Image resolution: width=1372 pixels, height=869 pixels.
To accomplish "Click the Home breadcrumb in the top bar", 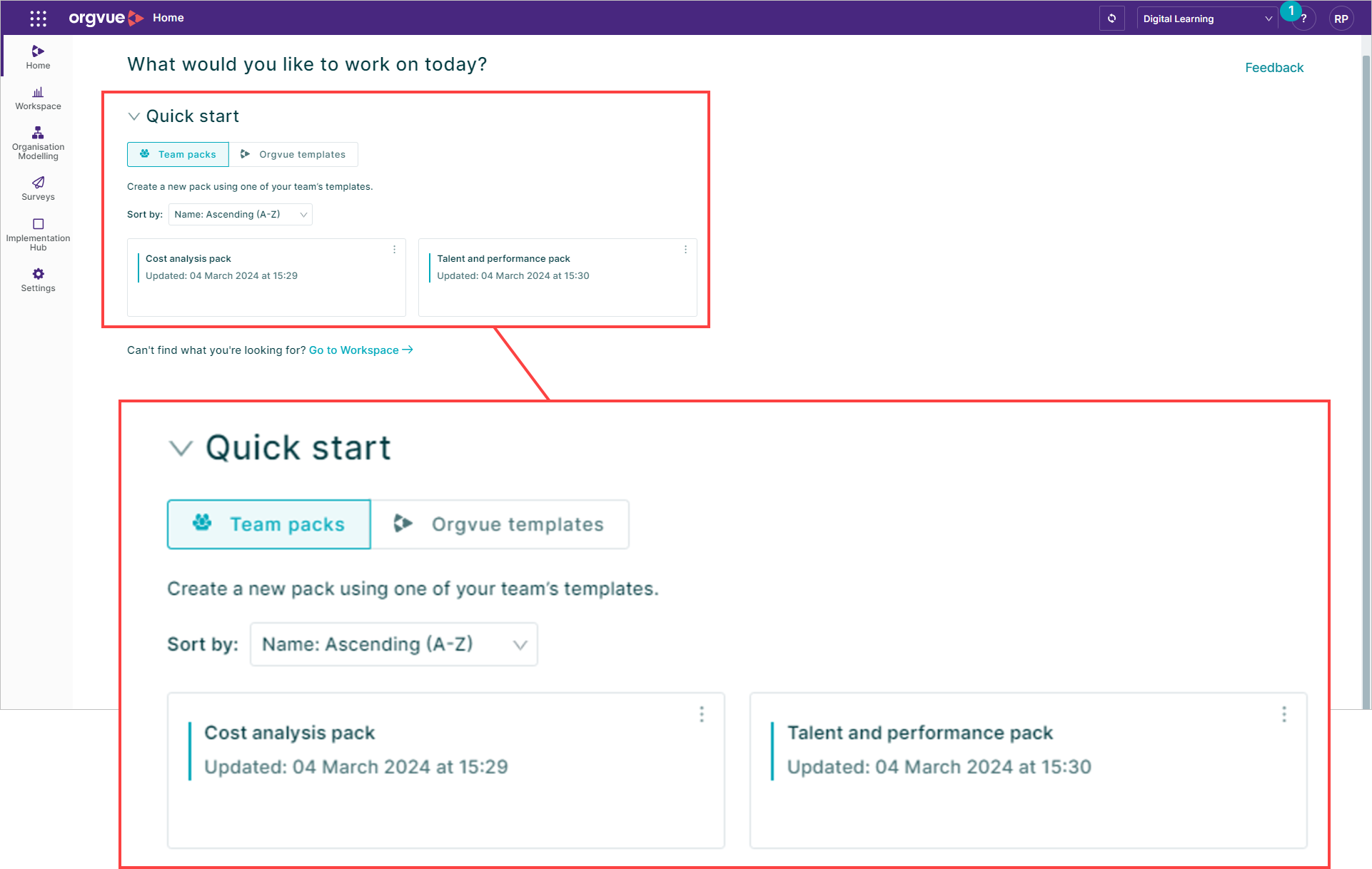I will 168,18.
